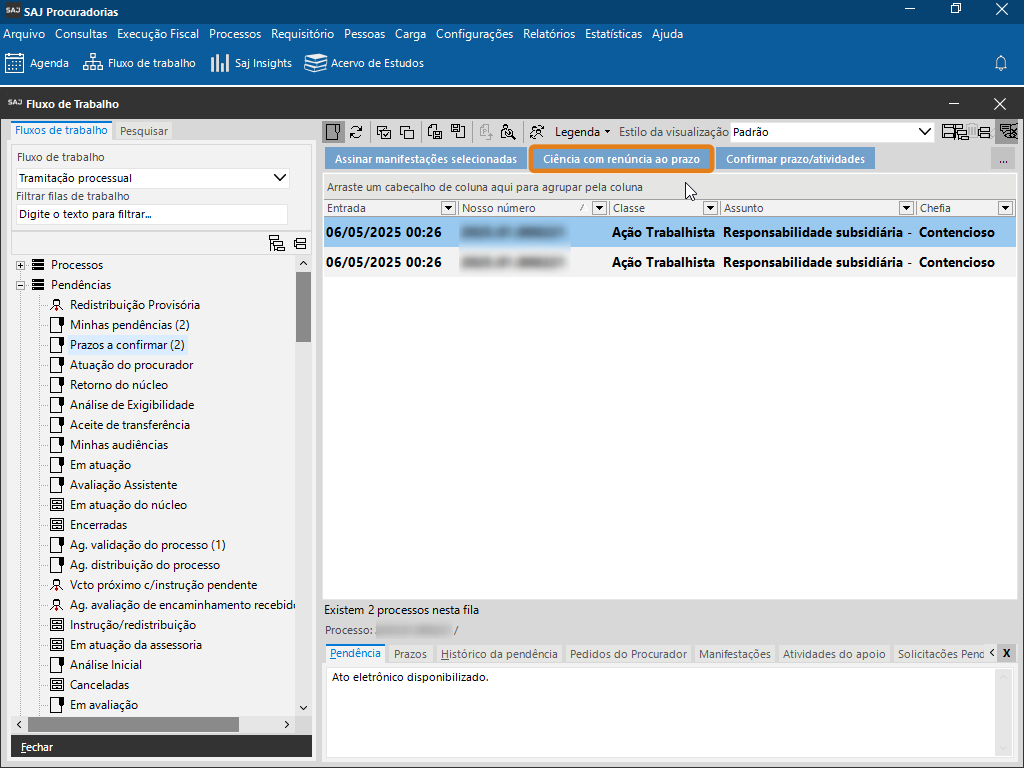1024x768 pixels.
Task: Open Entrada column filter arrow
Action: click(x=448, y=208)
